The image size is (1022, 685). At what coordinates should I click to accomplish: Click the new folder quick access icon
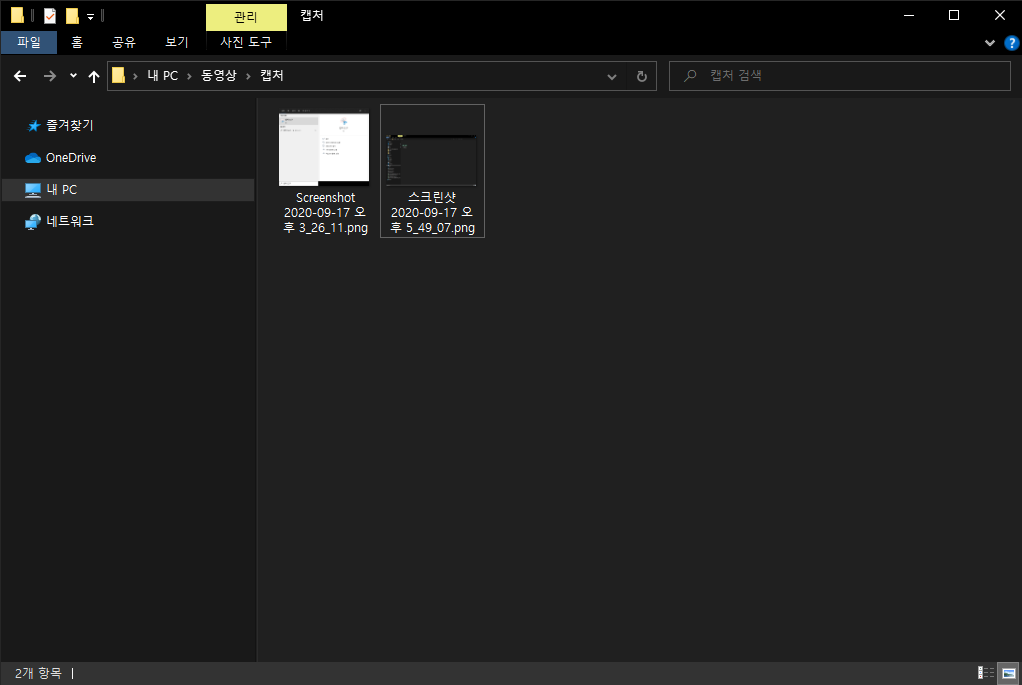click(72, 16)
